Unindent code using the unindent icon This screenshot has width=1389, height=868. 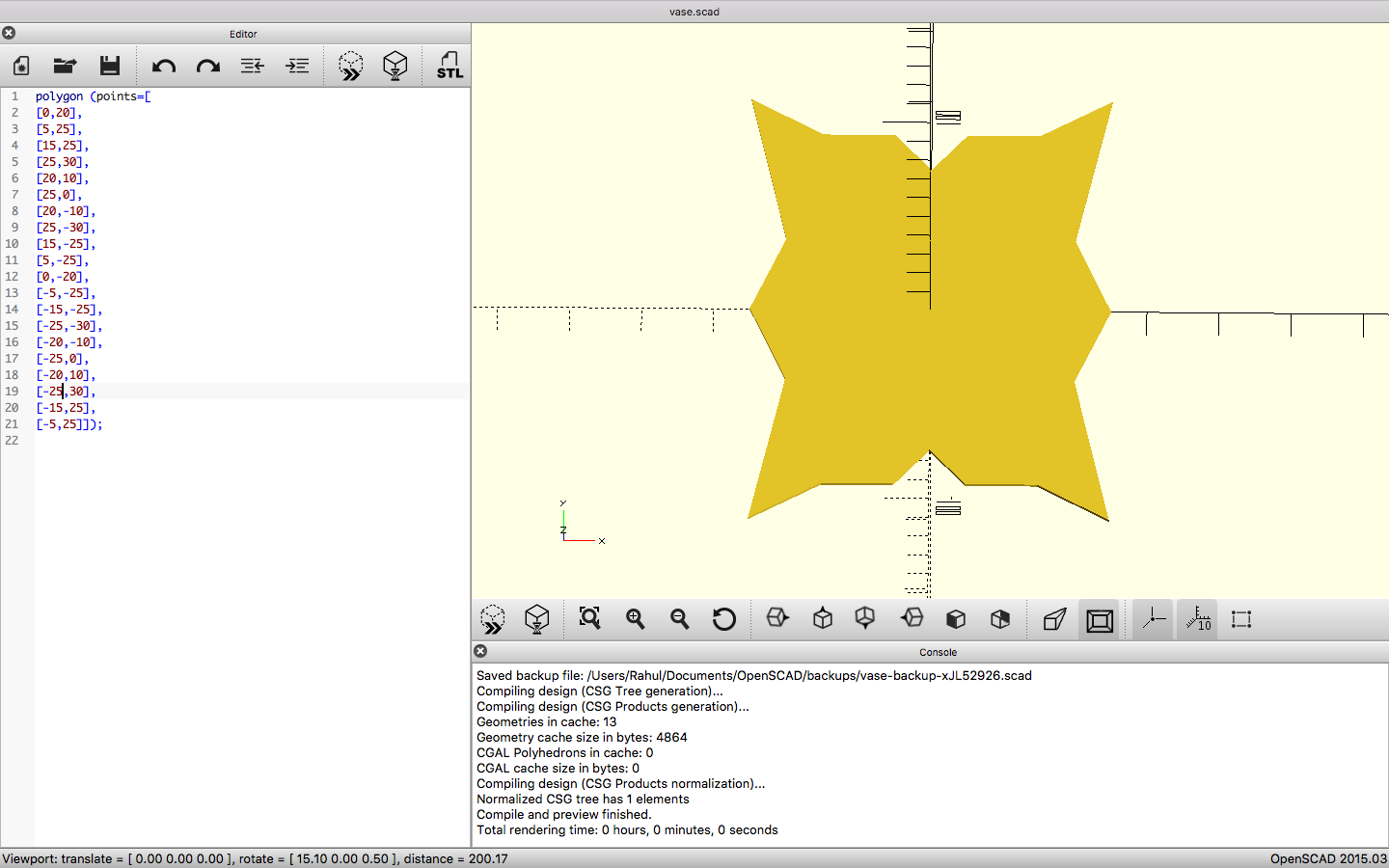[x=253, y=66]
